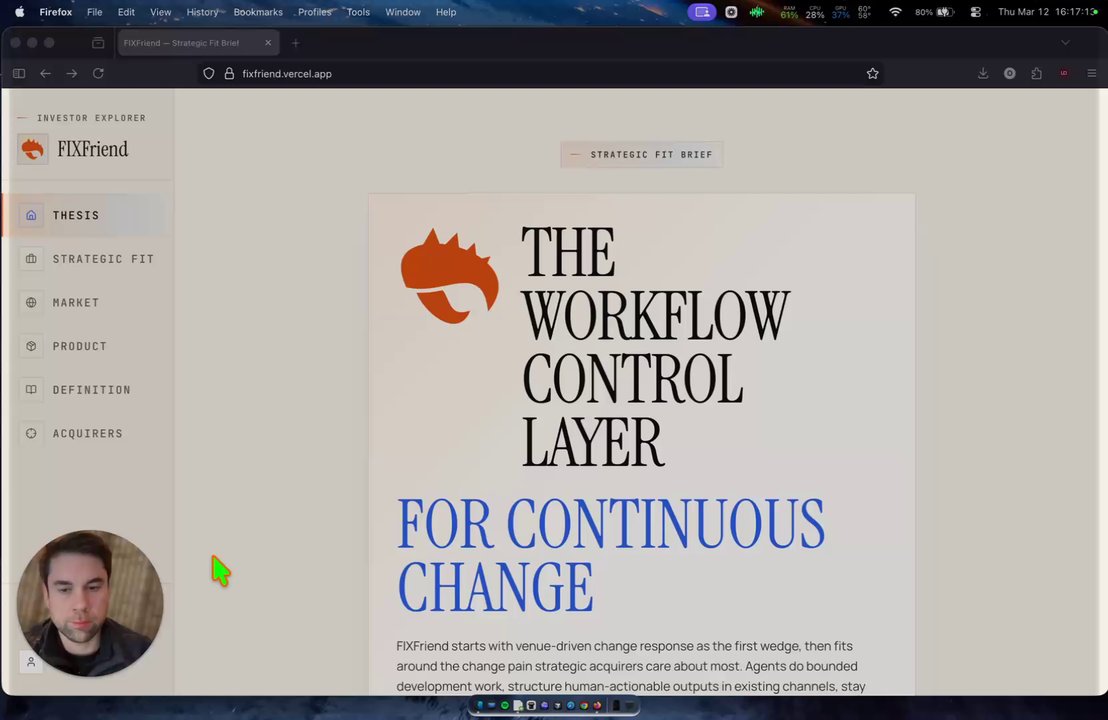This screenshot has width=1108, height=720.
Task: Click the site security padlock icon
Action: 229,73
